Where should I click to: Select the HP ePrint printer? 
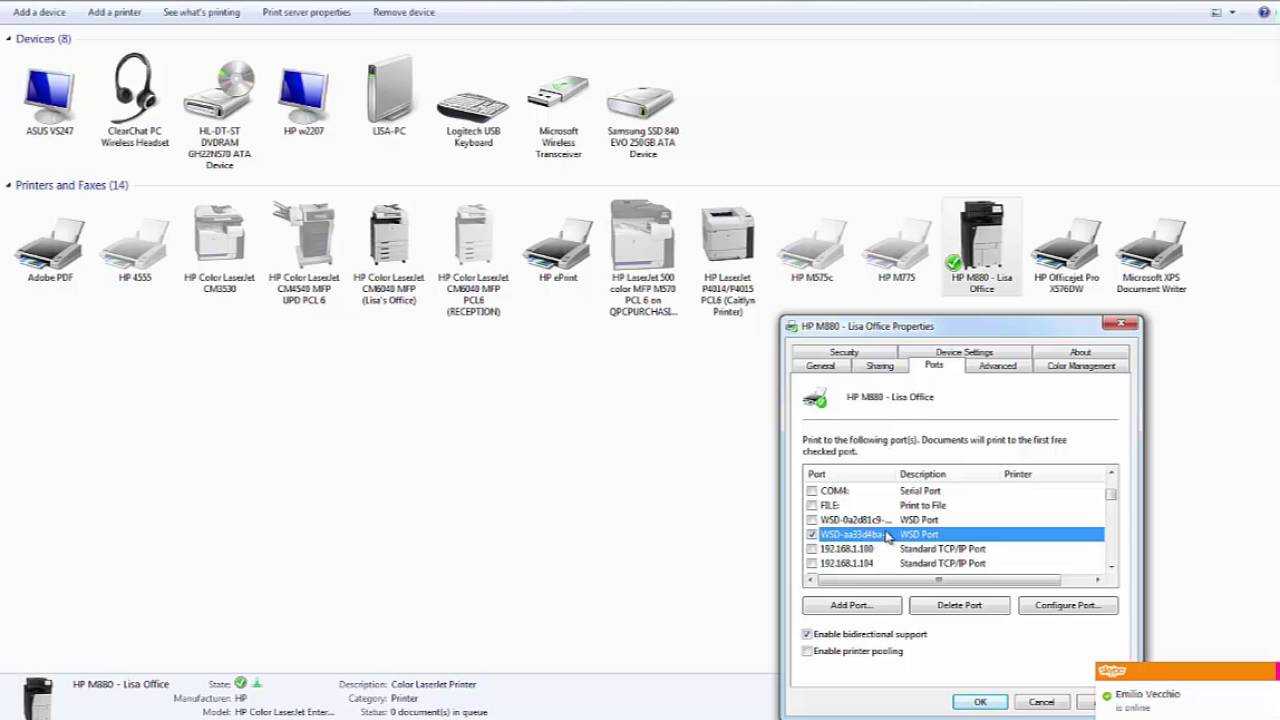558,252
